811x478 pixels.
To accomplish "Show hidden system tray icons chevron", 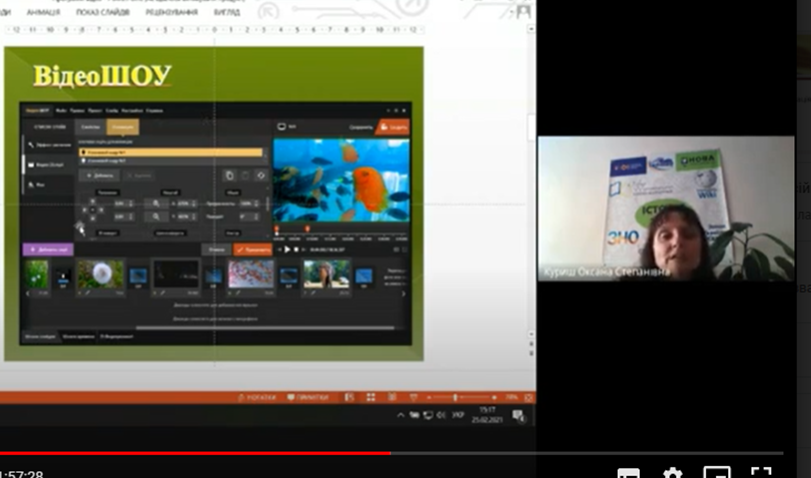I will (x=400, y=415).
